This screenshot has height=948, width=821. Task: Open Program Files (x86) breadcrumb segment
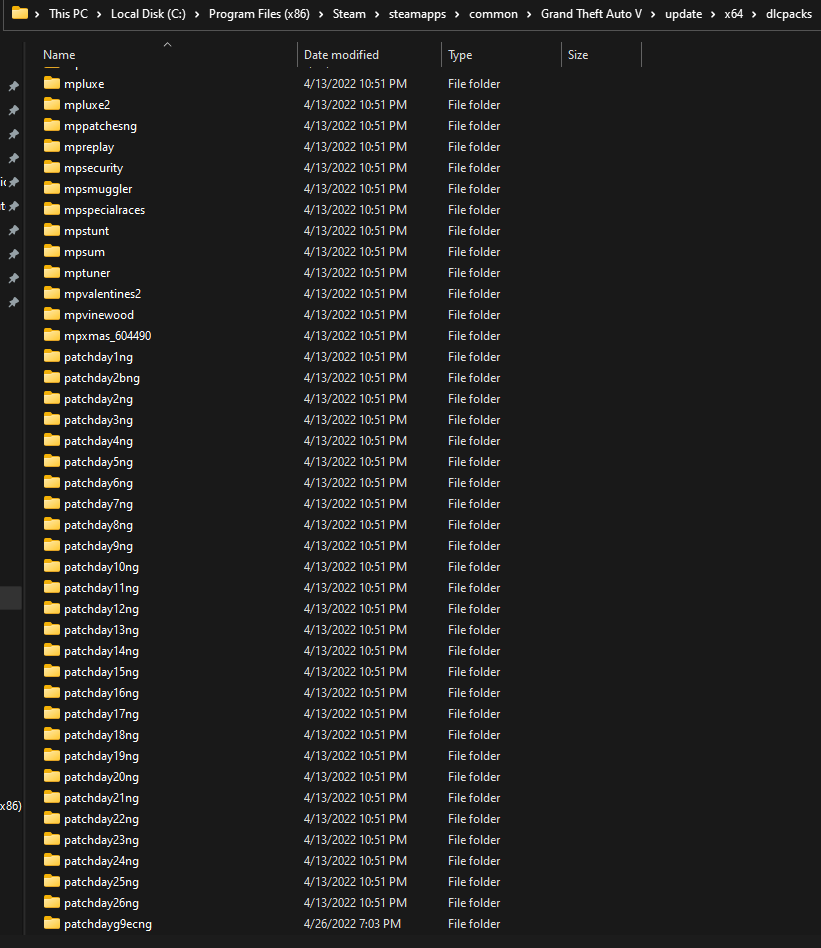point(259,14)
